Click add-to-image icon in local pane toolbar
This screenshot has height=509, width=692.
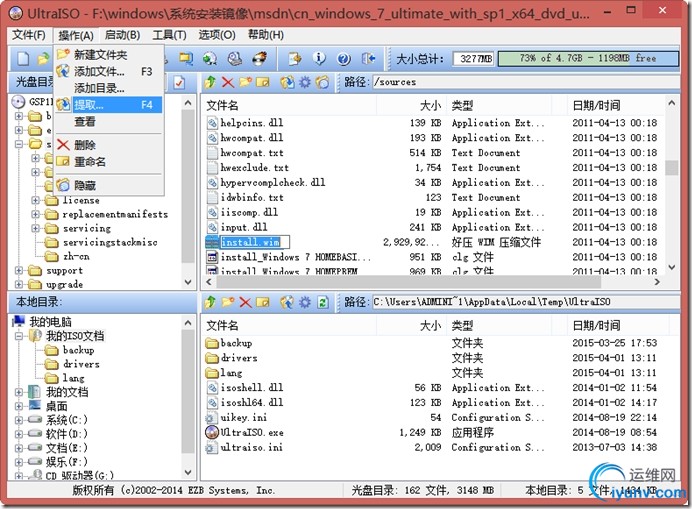click(x=287, y=302)
